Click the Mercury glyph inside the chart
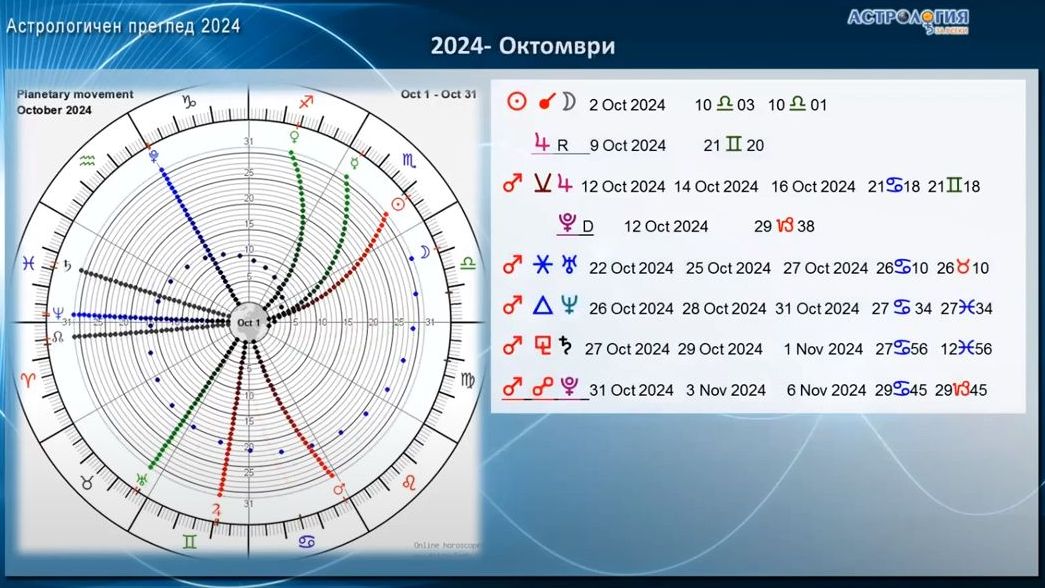This screenshot has height=588, width=1045. tap(355, 163)
